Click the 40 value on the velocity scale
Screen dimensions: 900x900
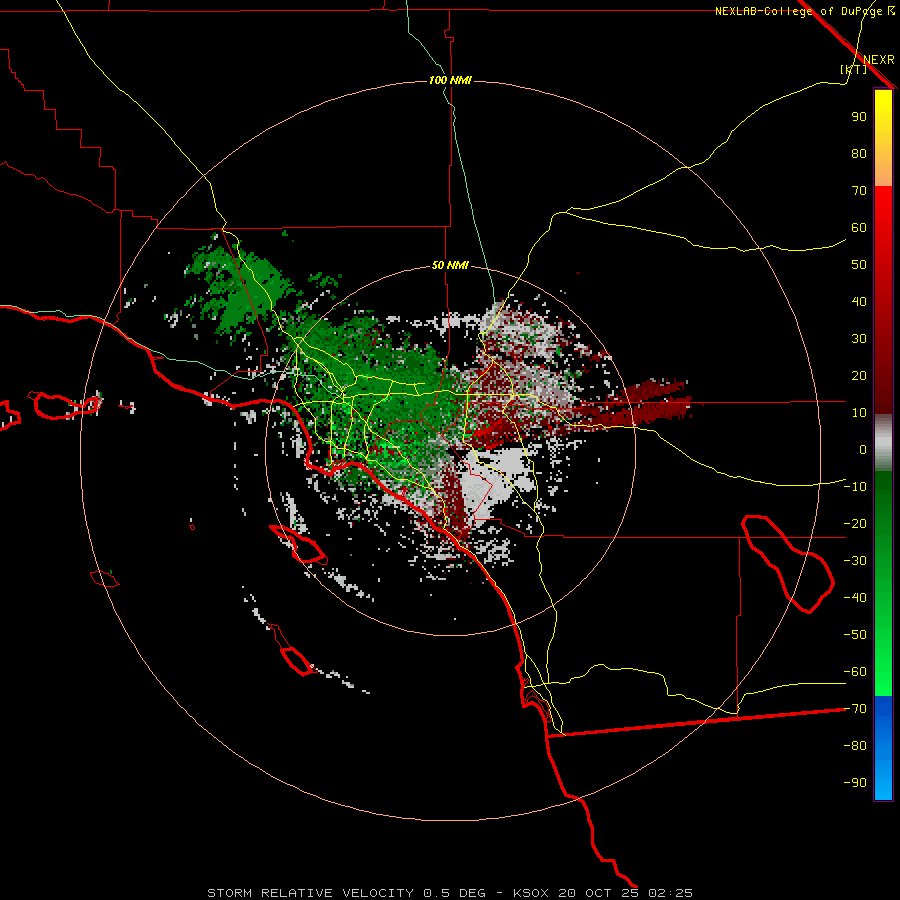pos(859,302)
